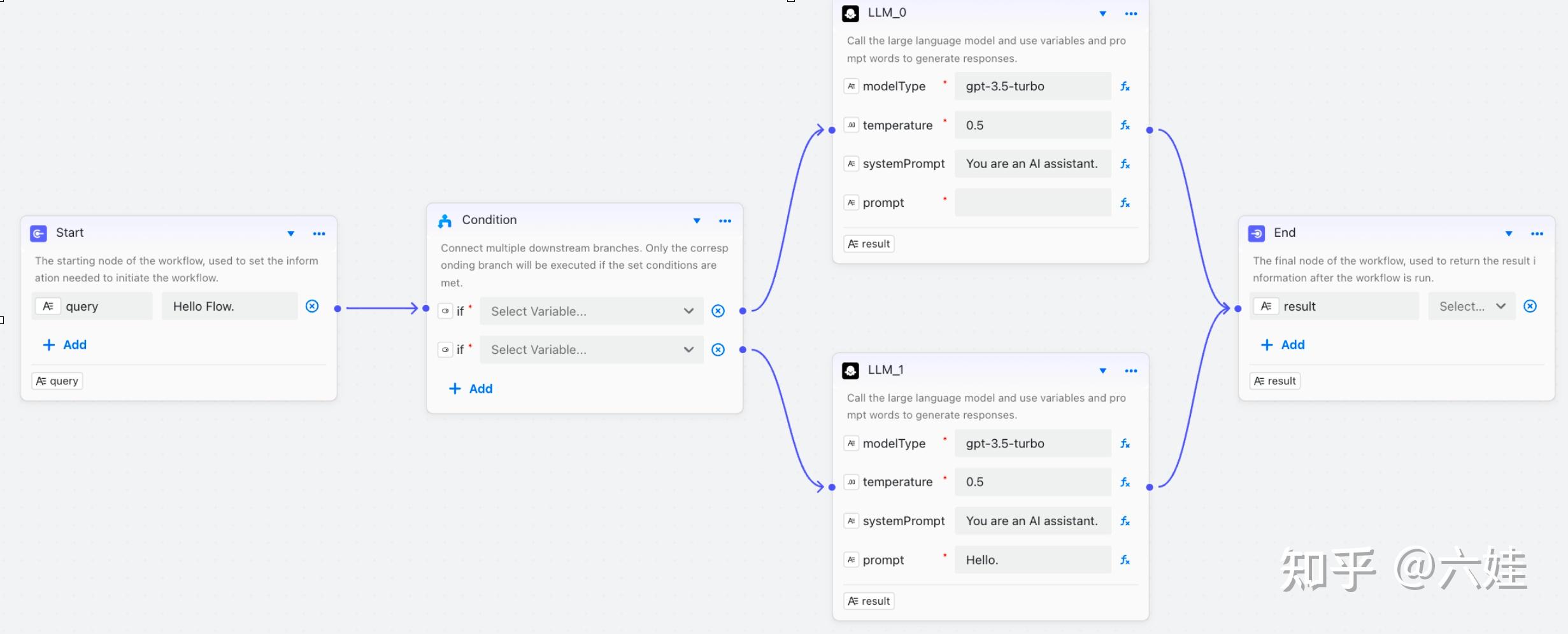
Task: Click the empty LLM_0 prompt input field
Action: click(1032, 203)
